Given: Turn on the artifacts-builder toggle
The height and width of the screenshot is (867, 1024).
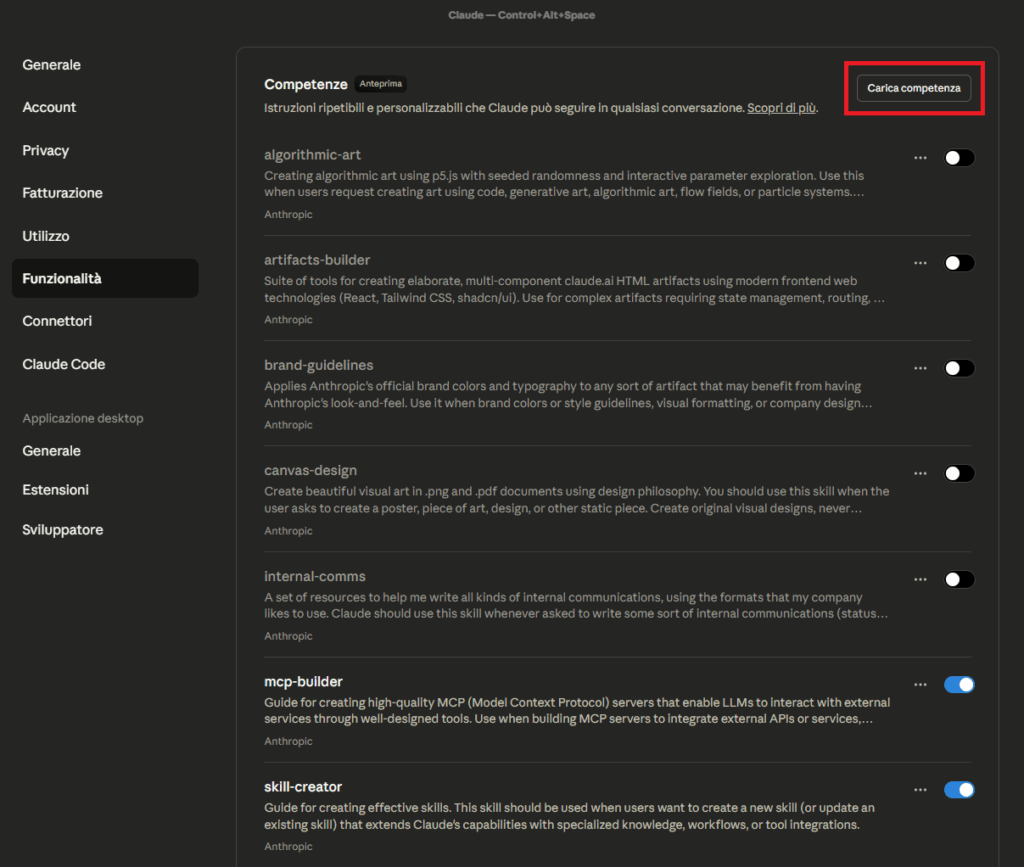Looking at the screenshot, I should point(959,263).
